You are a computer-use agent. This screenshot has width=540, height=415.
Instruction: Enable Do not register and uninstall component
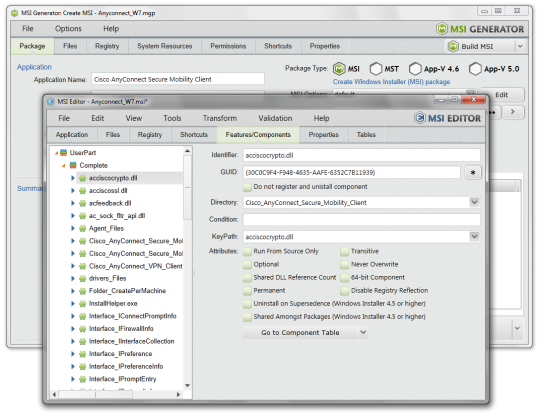247,187
